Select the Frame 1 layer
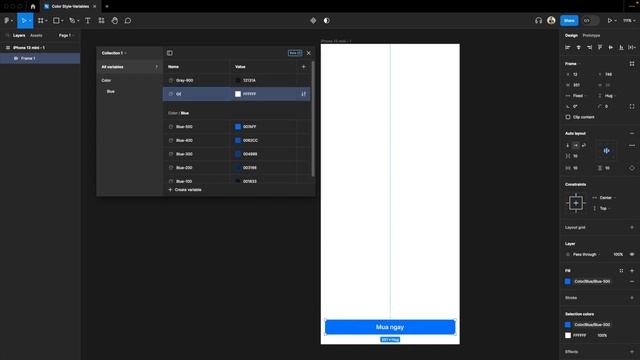The height and width of the screenshot is (360, 640). point(40,58)
